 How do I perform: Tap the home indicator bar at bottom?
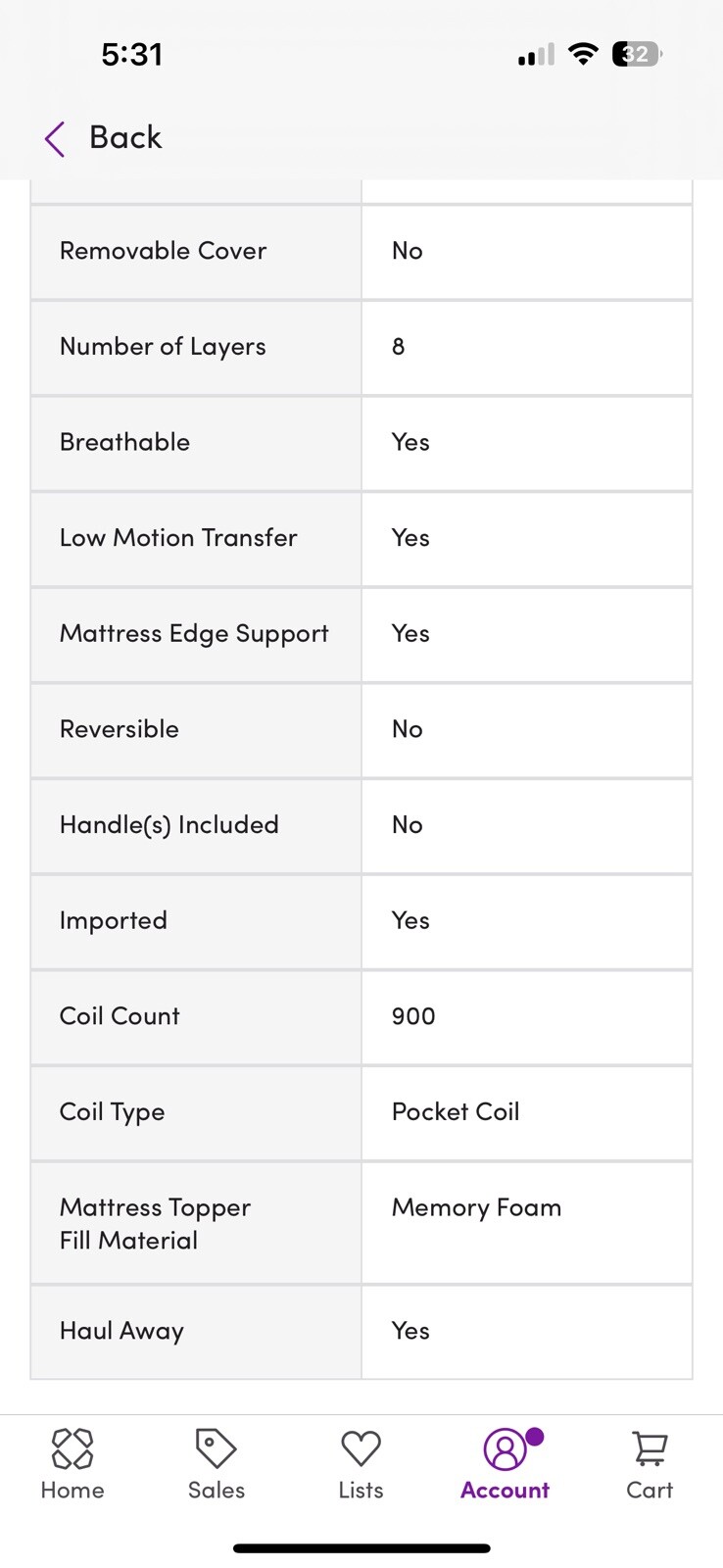coord(361,1548)
